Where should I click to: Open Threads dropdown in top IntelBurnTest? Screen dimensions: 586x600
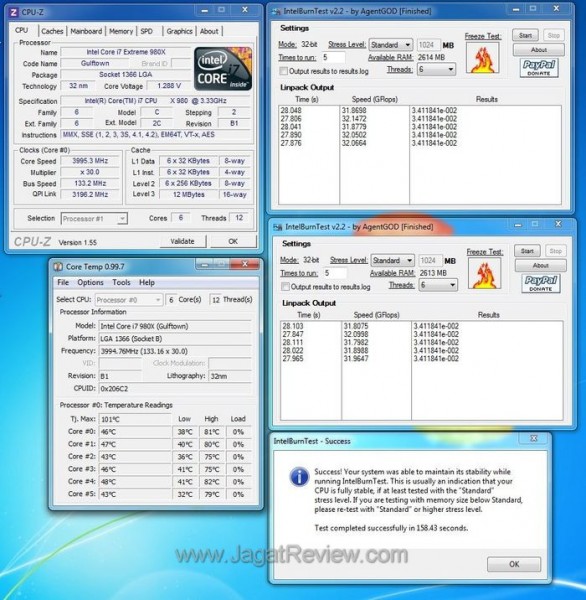(x=436, y=70)
